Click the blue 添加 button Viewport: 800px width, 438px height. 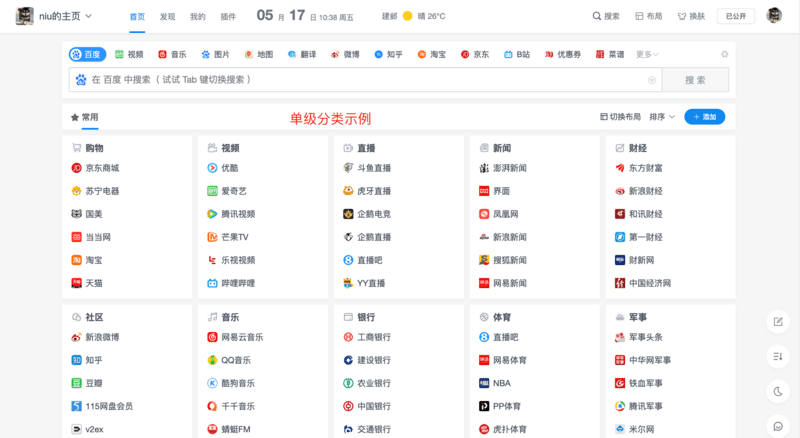705,117
